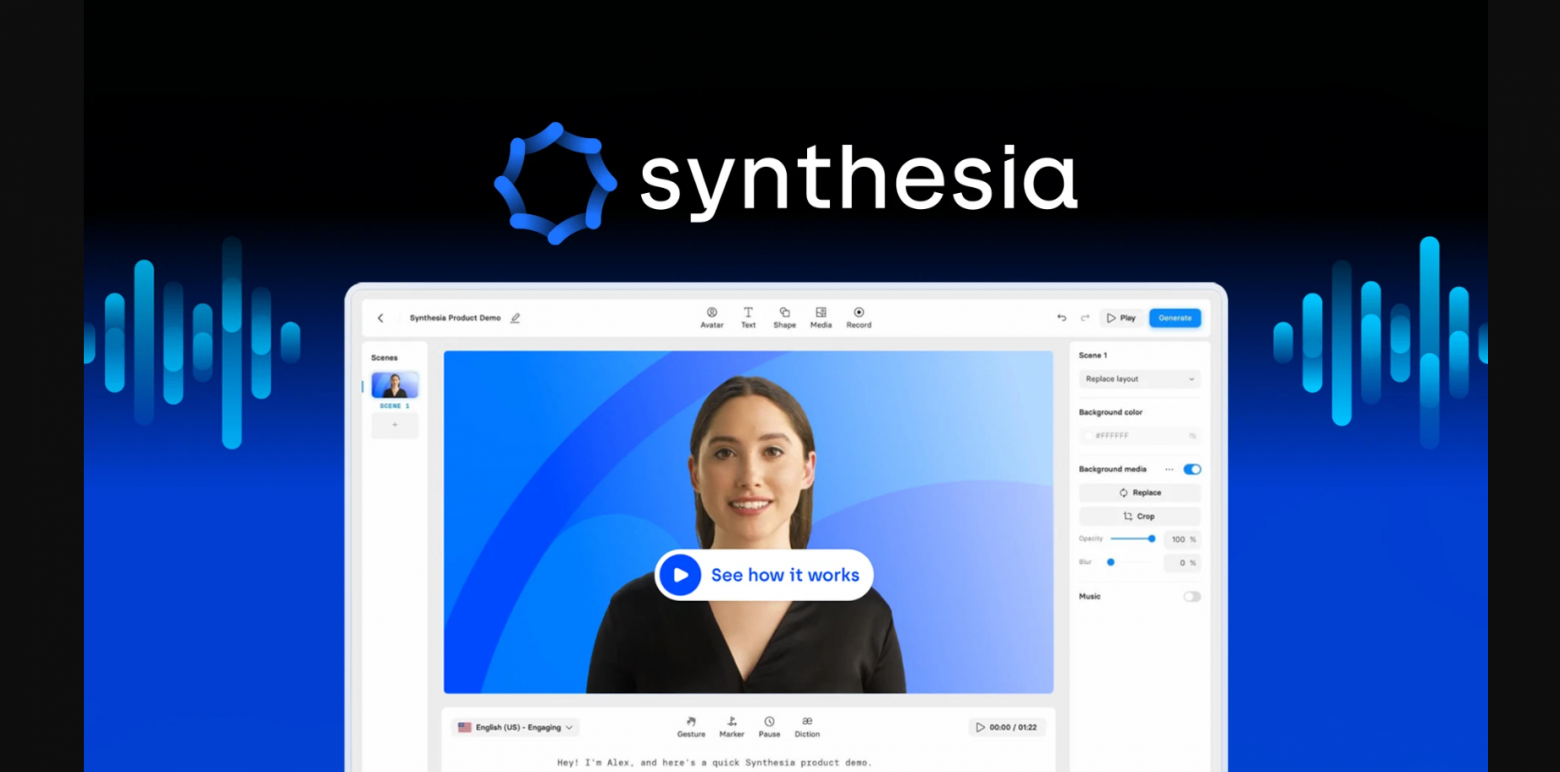Click the #FFFFFF hex color field

pyautogui.click(x=1140, y=436)
